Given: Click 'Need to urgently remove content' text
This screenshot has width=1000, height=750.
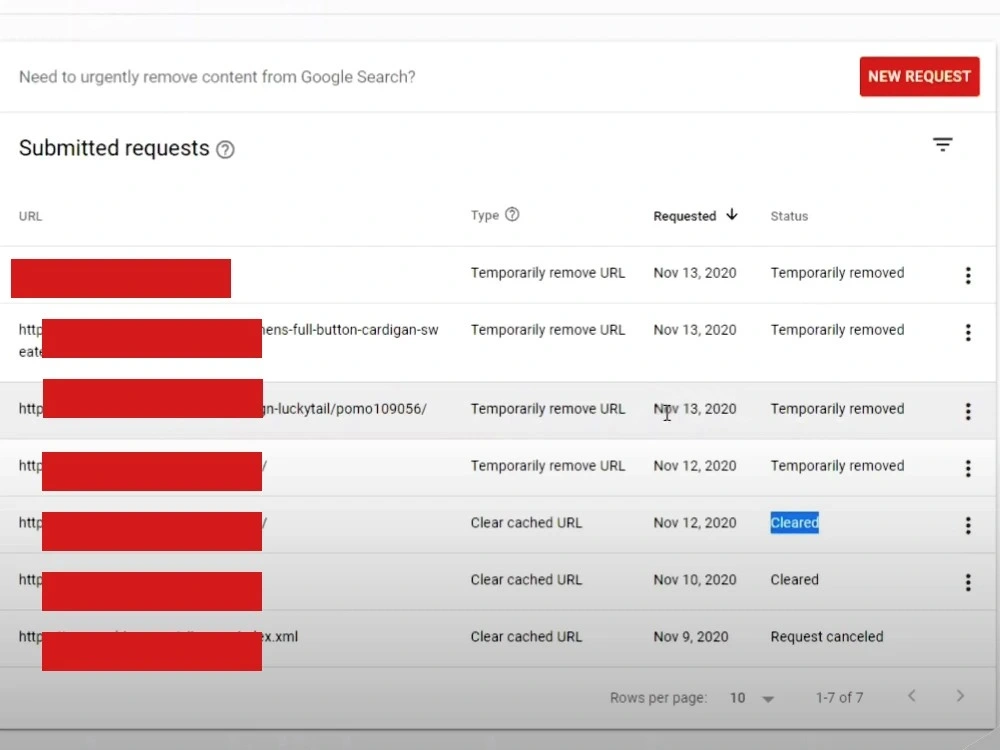Looking at the screenshot, I should click(x=217, y=77).
